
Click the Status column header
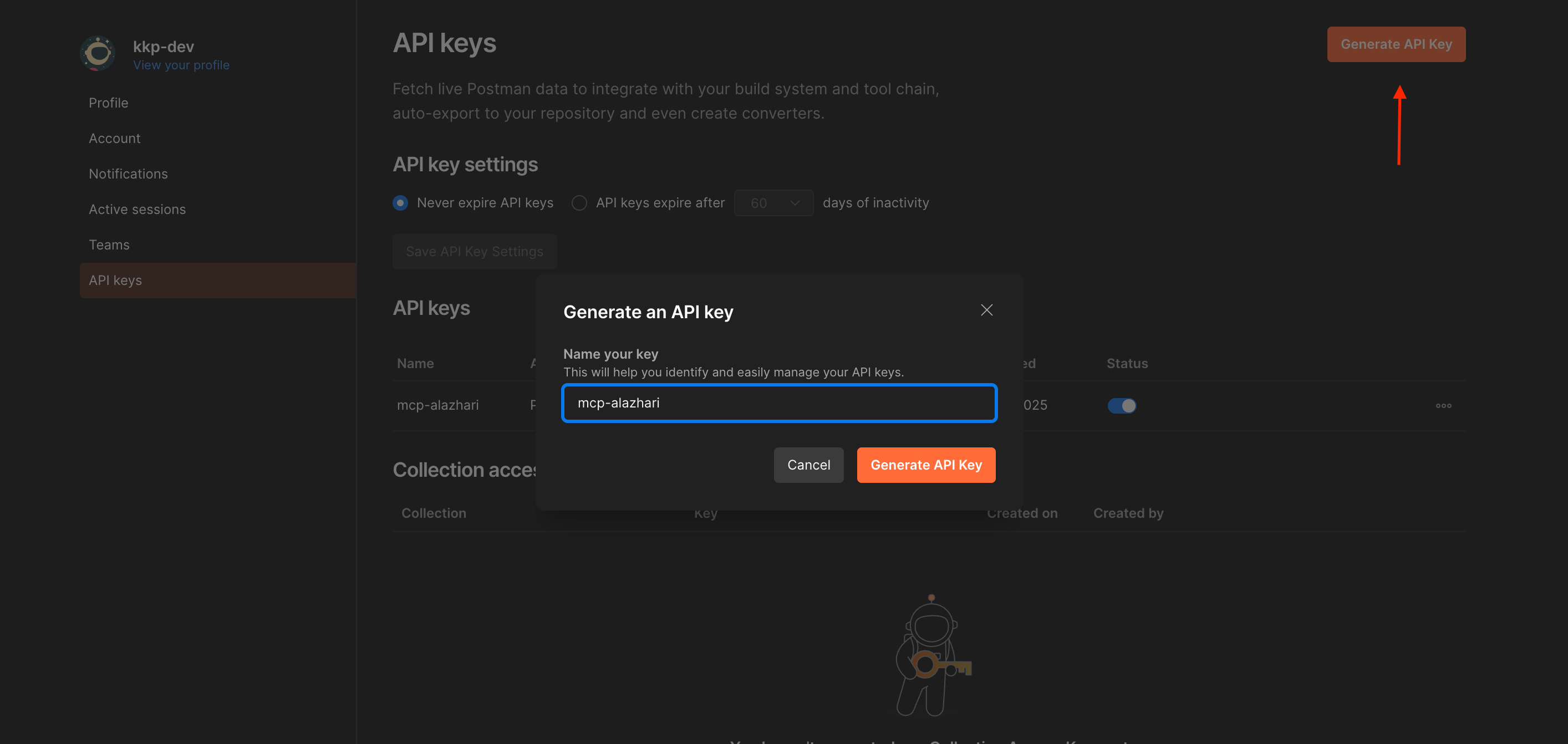1127,364
